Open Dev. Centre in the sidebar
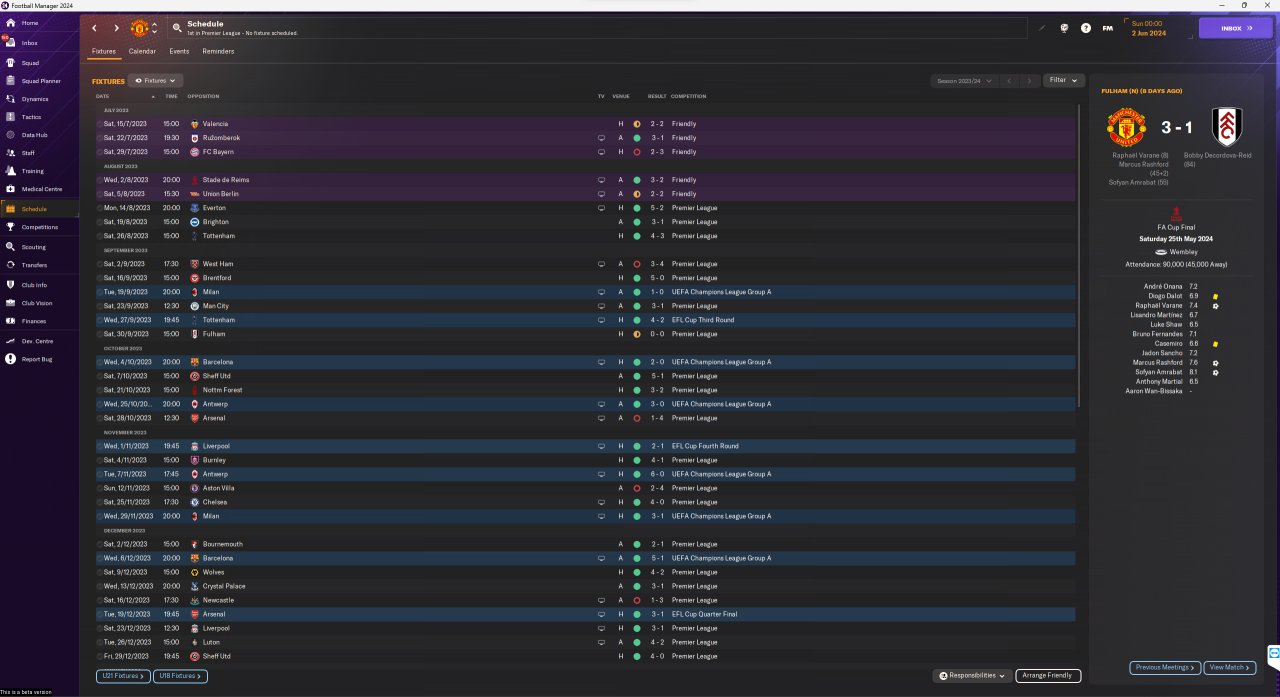Viewport: 1280px width, 697px height. point(36,341)
